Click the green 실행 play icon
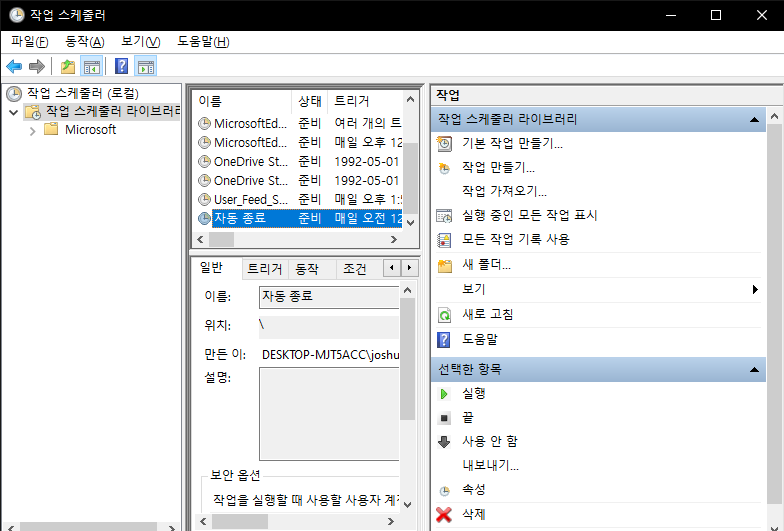The width and height of the screenshot is (784, 531). [444, 394]
